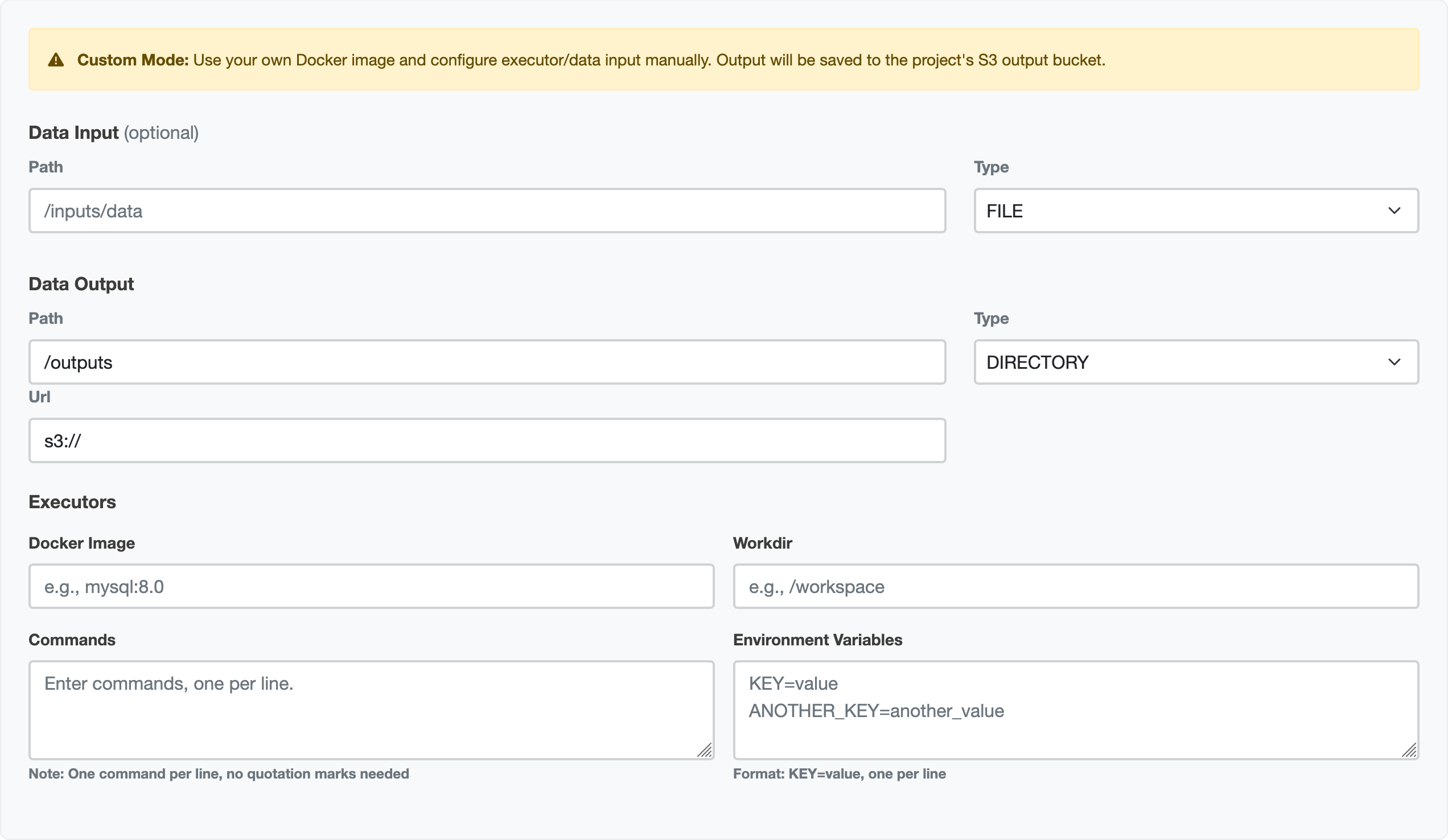Viewport: 1448px width, 840px height.
Task: Select the Url field containing s3://
Action: [486, 440]
